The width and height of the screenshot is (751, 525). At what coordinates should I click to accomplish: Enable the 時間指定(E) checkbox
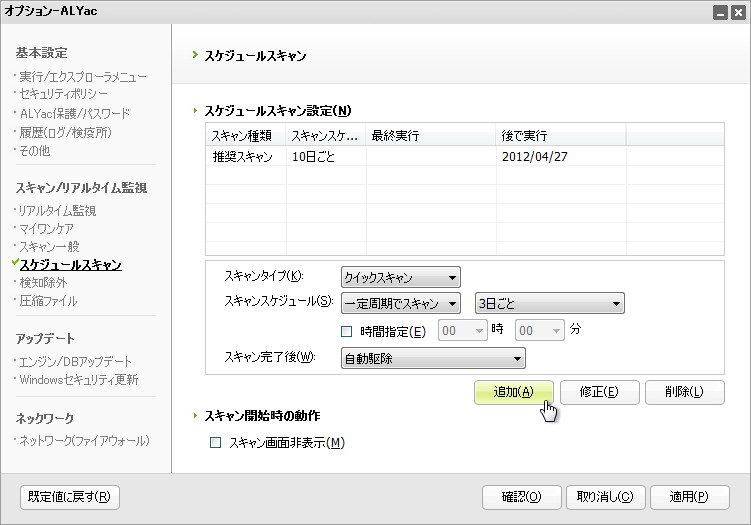[x=346, y=331]
